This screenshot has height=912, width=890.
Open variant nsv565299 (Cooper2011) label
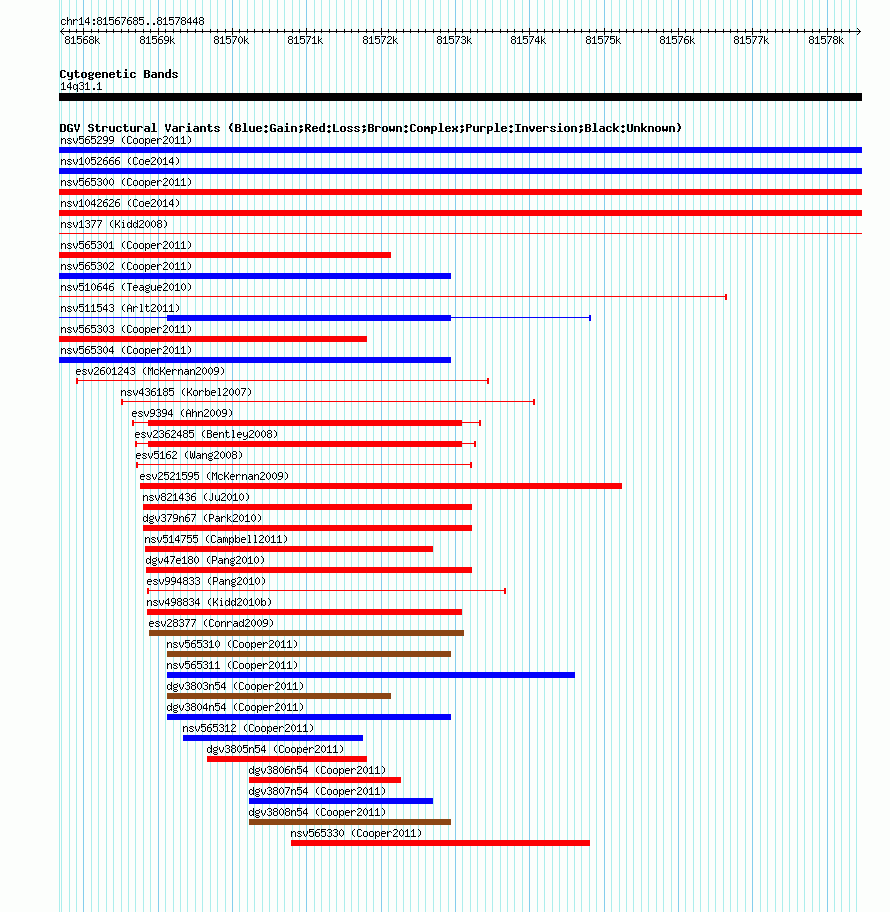126,140
